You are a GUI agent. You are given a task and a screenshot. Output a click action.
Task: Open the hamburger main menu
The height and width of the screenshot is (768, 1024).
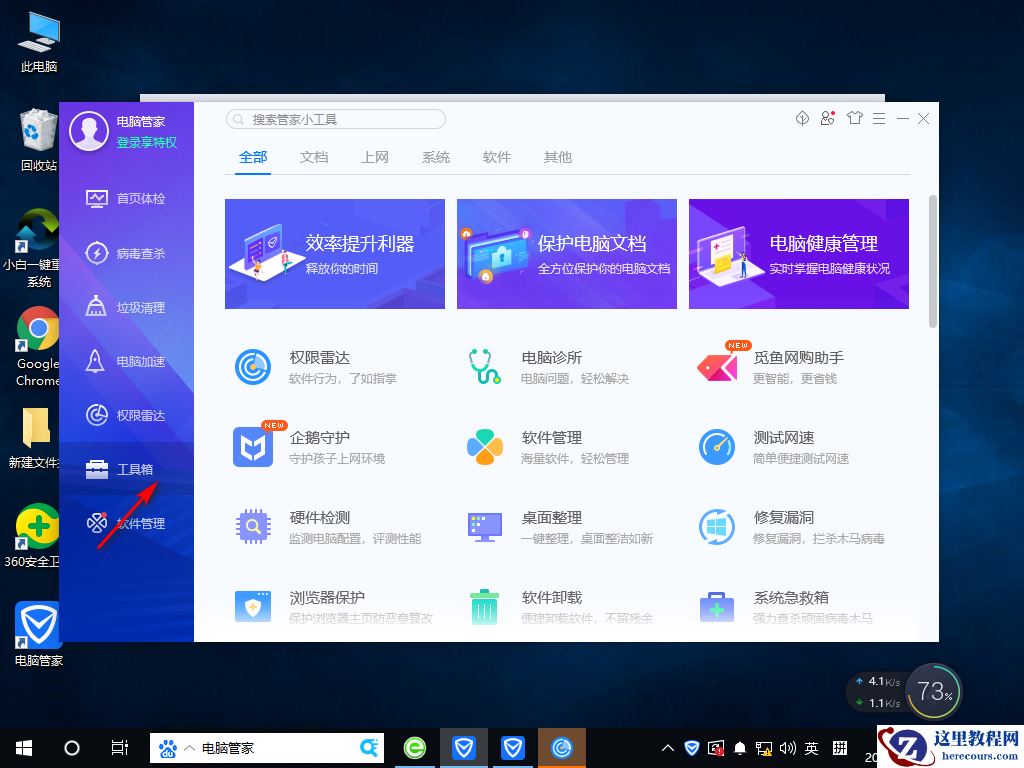879,118
